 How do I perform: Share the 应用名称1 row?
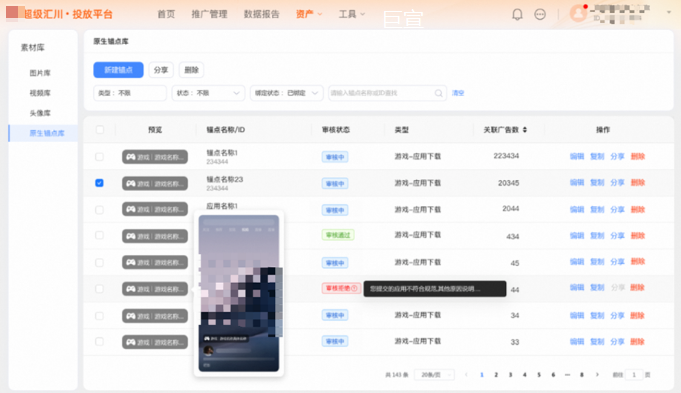[x=617, y=210]
